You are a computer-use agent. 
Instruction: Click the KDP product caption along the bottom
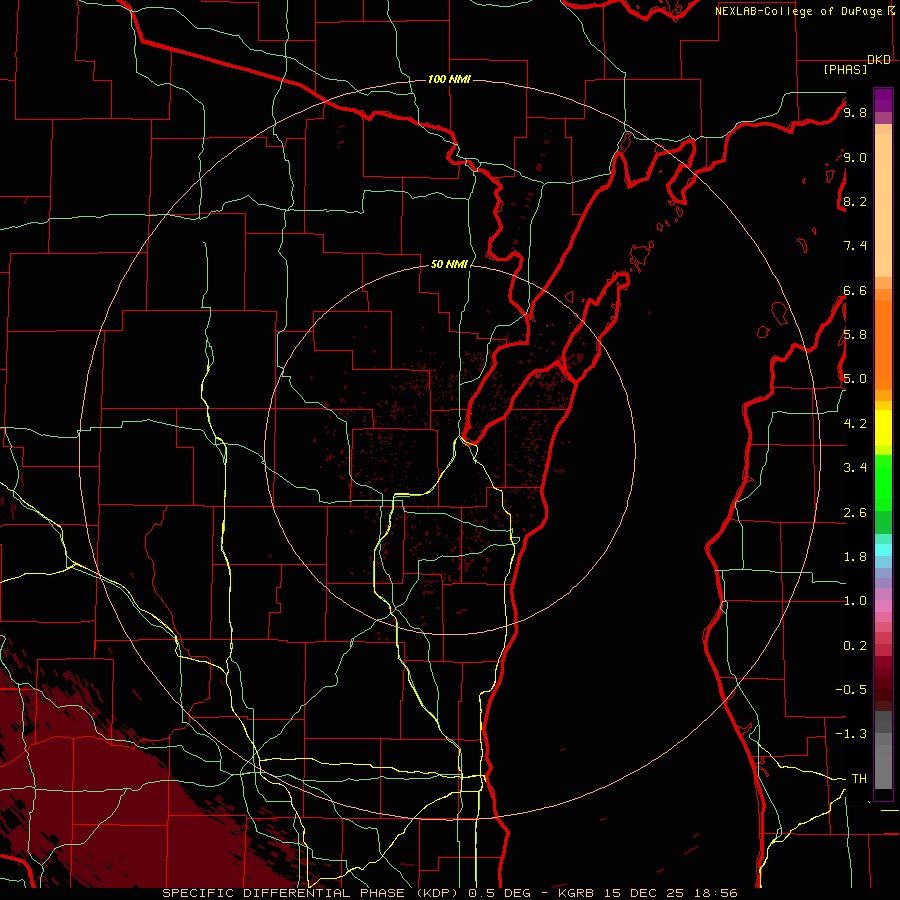449,893
